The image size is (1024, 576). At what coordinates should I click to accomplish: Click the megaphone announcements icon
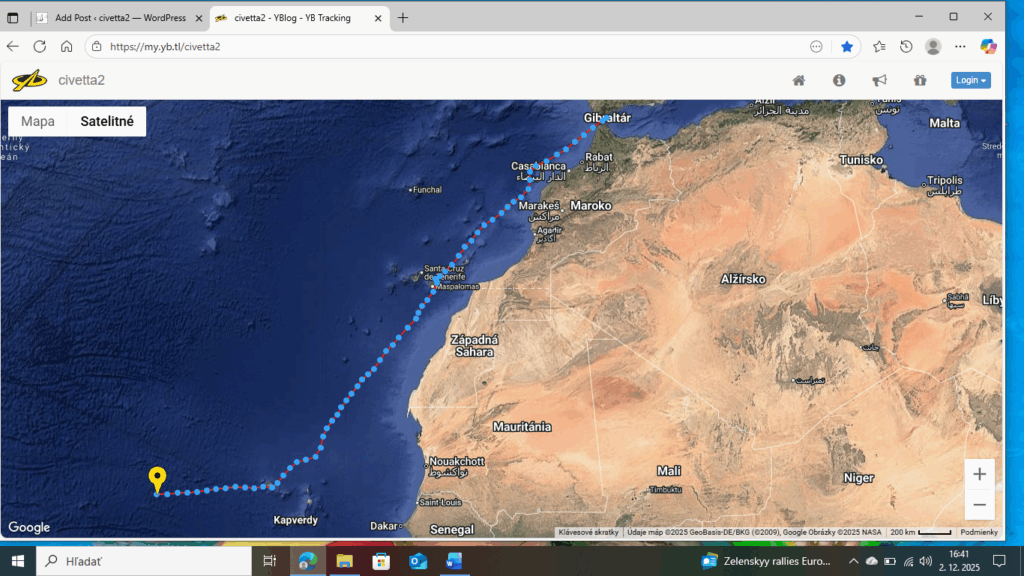pos(879,81)
